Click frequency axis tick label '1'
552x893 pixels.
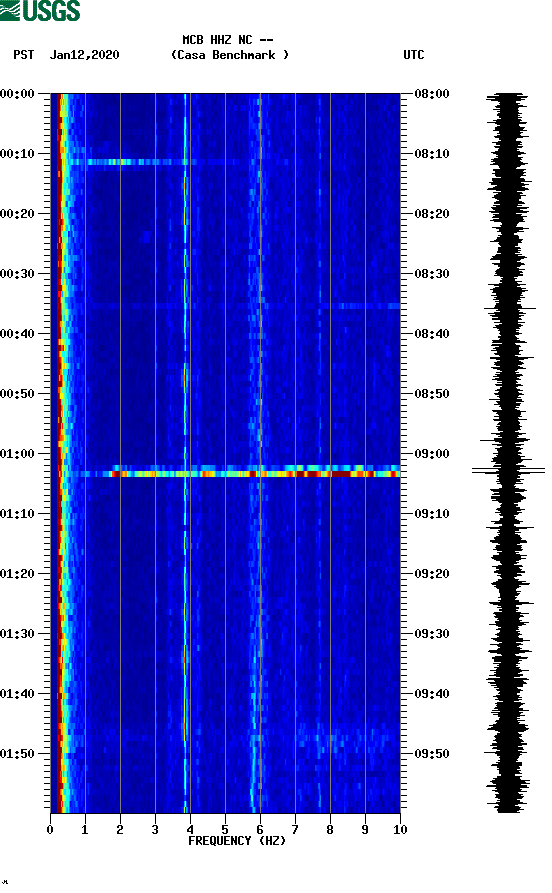click(x=85, y=830)
